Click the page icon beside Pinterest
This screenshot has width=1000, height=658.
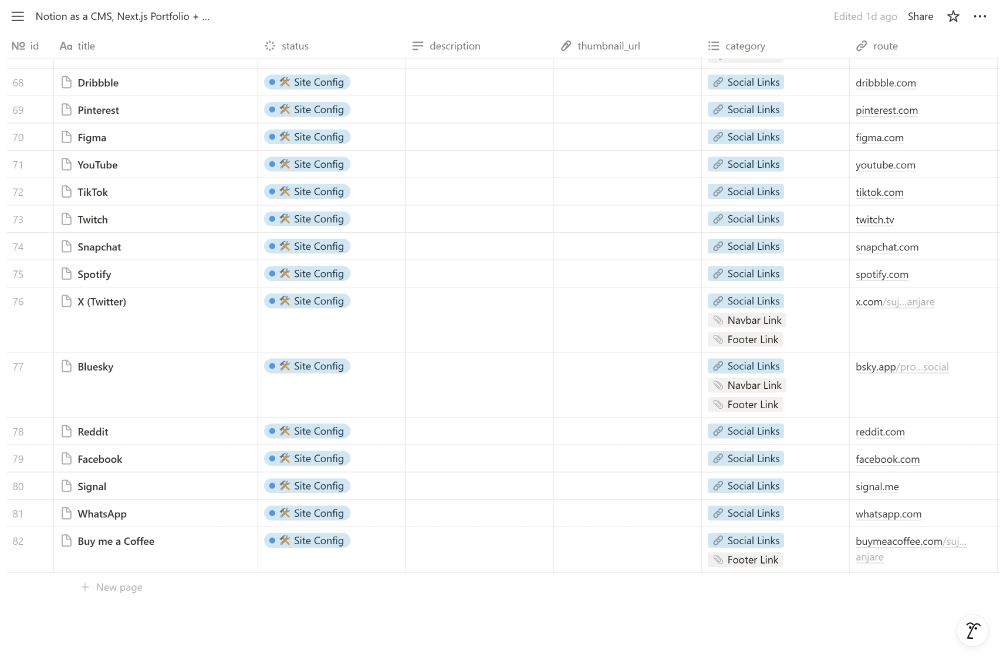pos(66,110)
